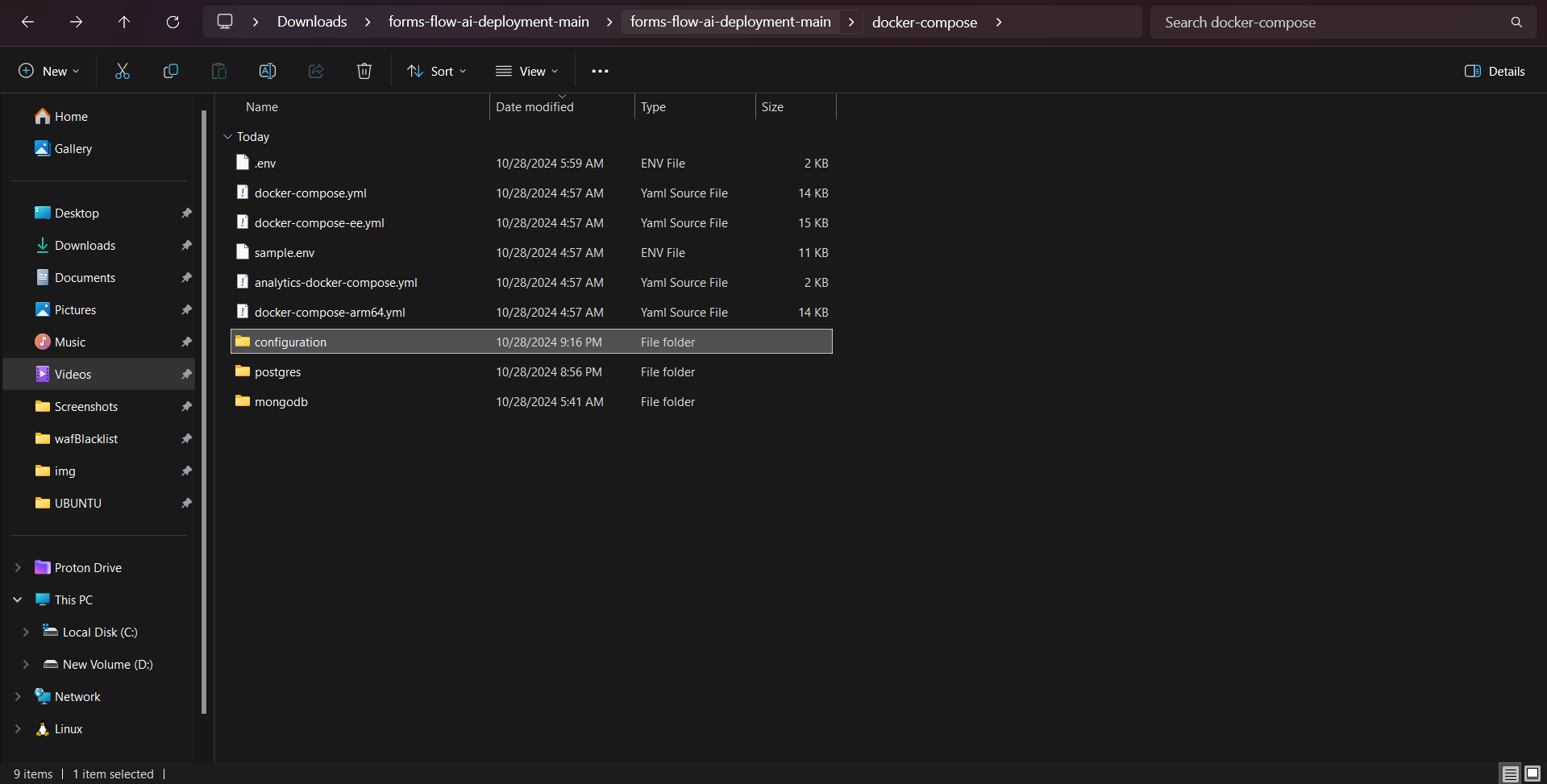Go back to the previous folder

[27, 22]
